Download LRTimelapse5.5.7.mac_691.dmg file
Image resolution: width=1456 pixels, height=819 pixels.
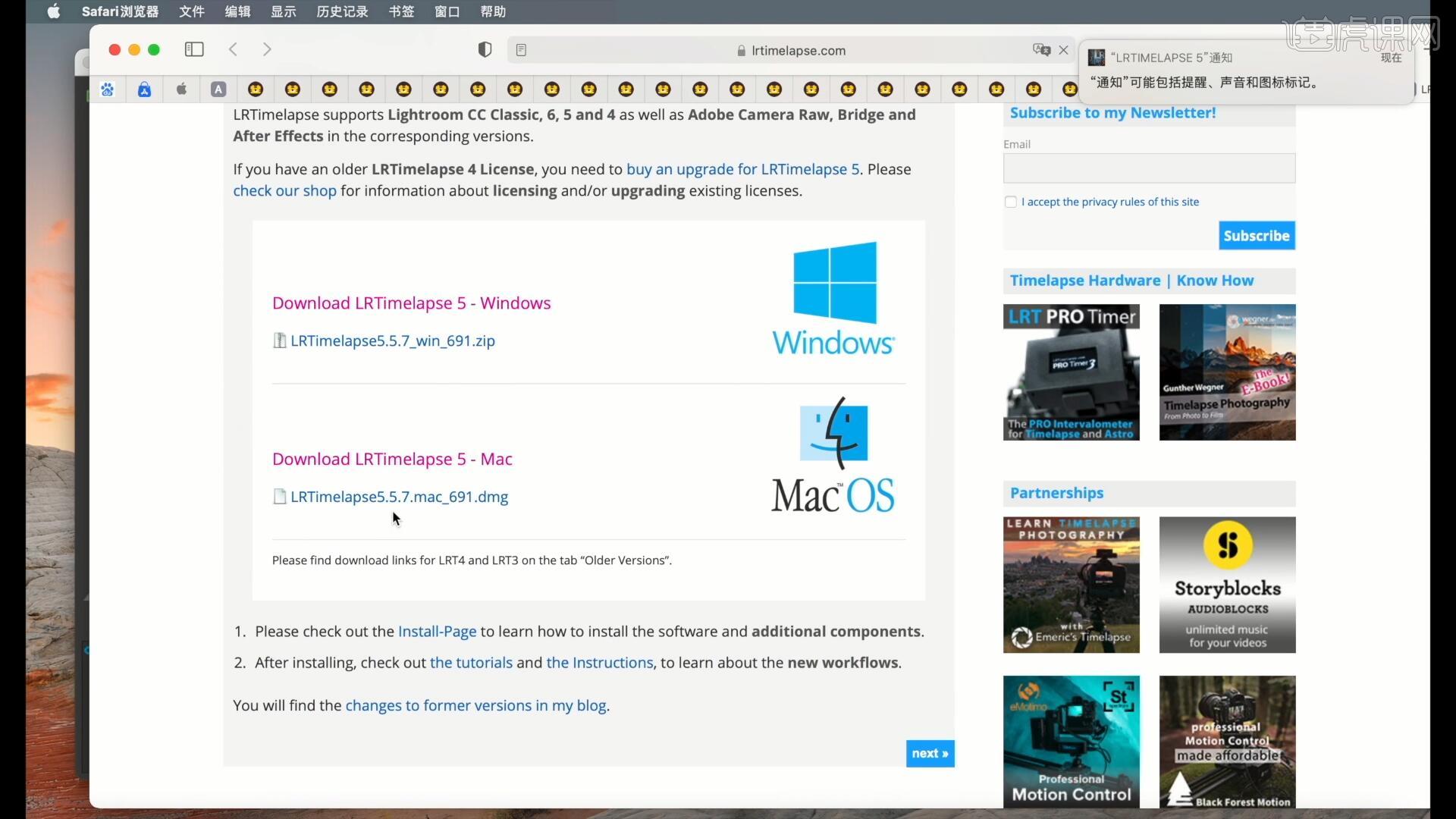point(399,497)
